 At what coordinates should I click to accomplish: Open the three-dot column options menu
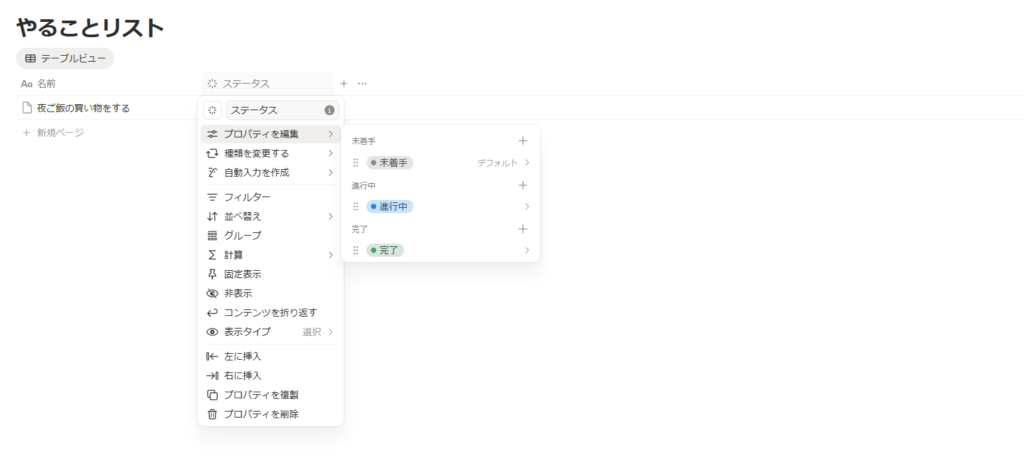(x=362, y=84)
